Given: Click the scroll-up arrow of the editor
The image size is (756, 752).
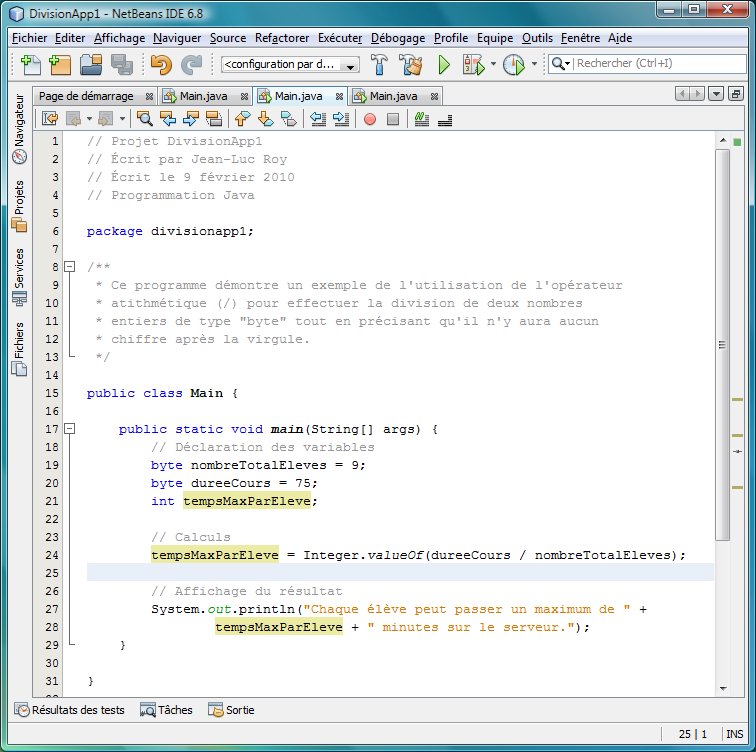Looking at the screenshot, I should (x=723, y=140).
